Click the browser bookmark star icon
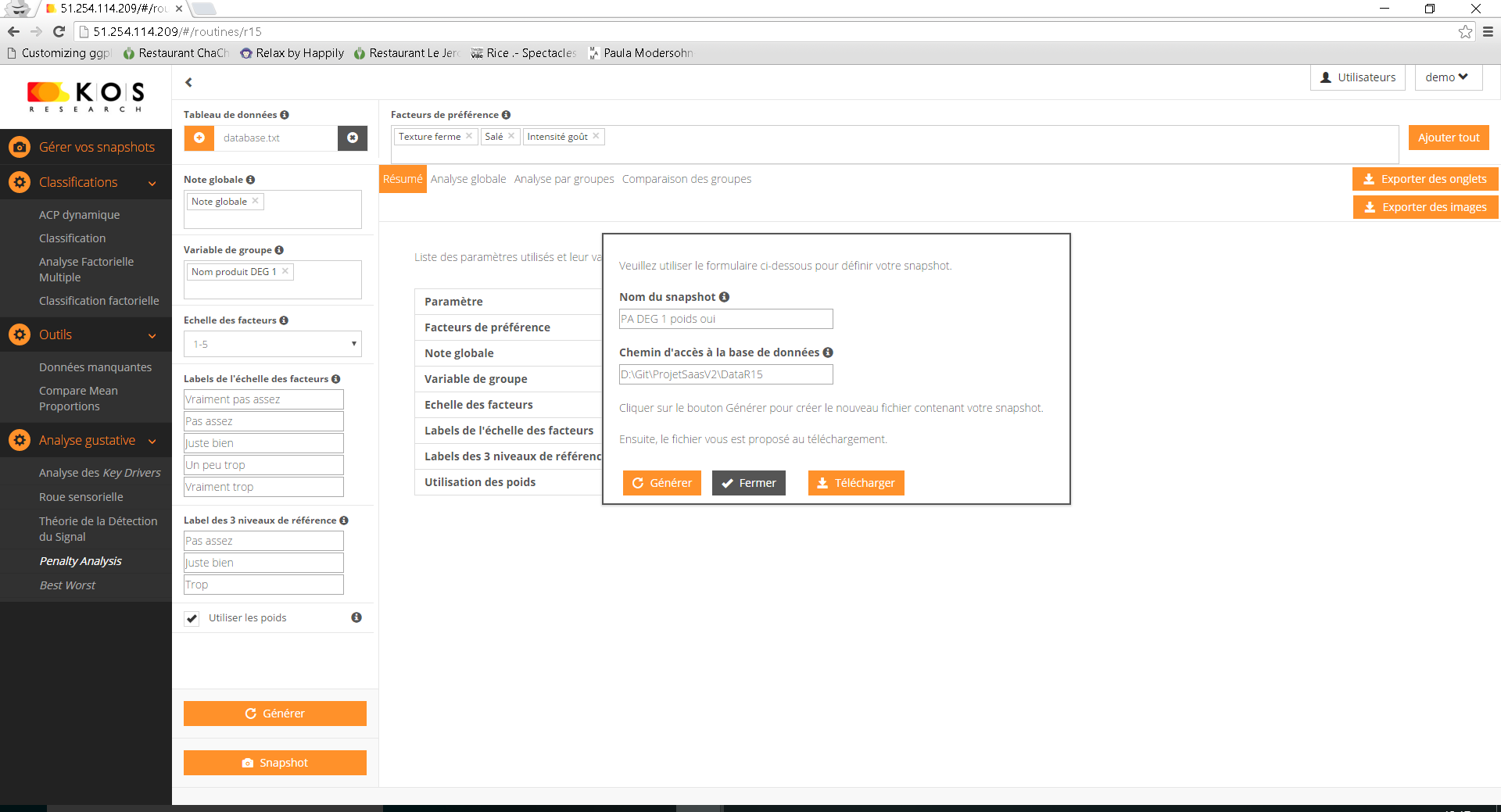 [x=1465, y=32]
